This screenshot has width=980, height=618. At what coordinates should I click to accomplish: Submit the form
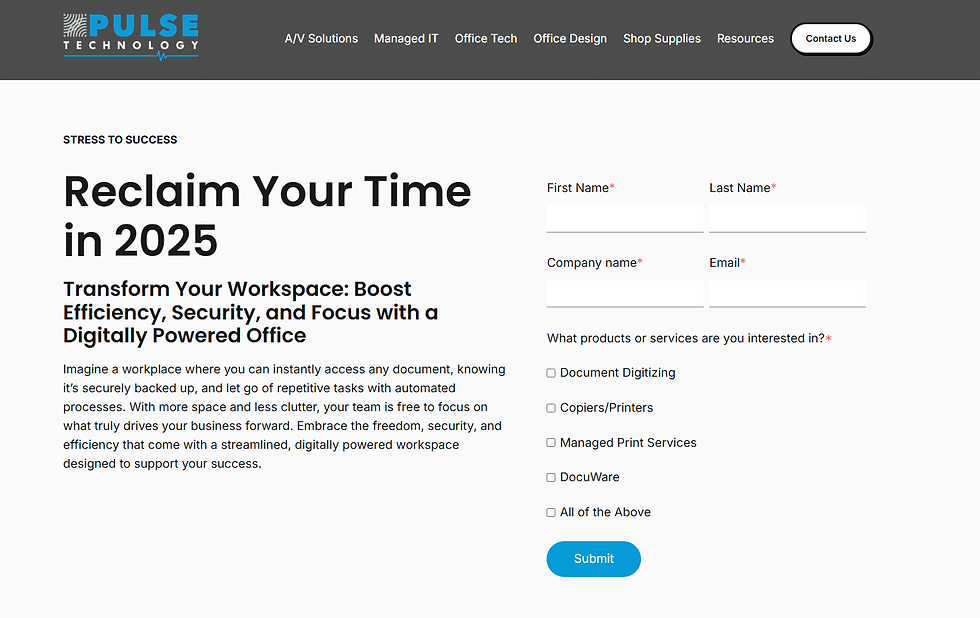(x=593, y=559)
